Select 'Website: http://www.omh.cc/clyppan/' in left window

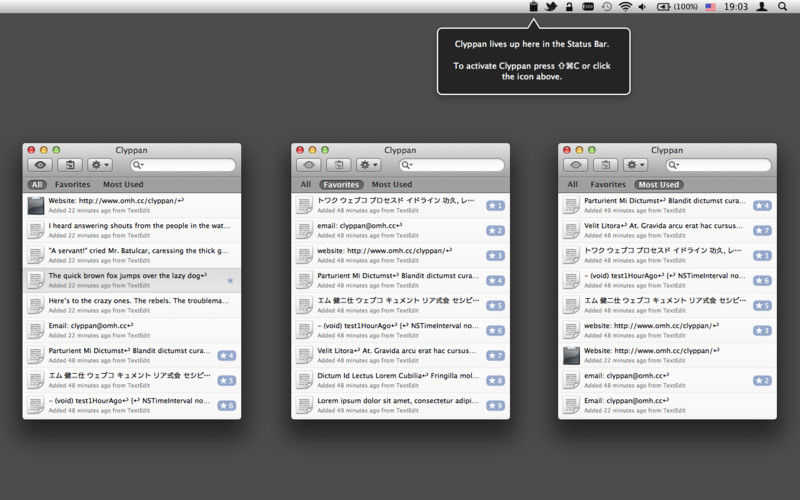click(132, 205)
